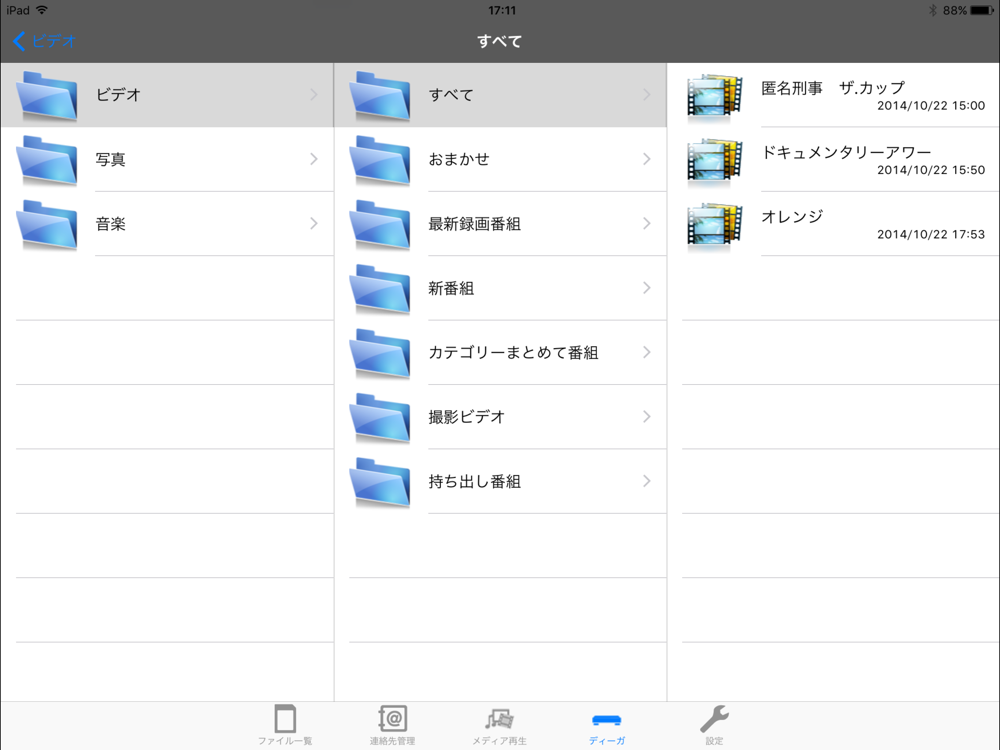Switch to メディア再生 media playback tab
This screenshot has width=1000, height=750.
tap(499, 724)
